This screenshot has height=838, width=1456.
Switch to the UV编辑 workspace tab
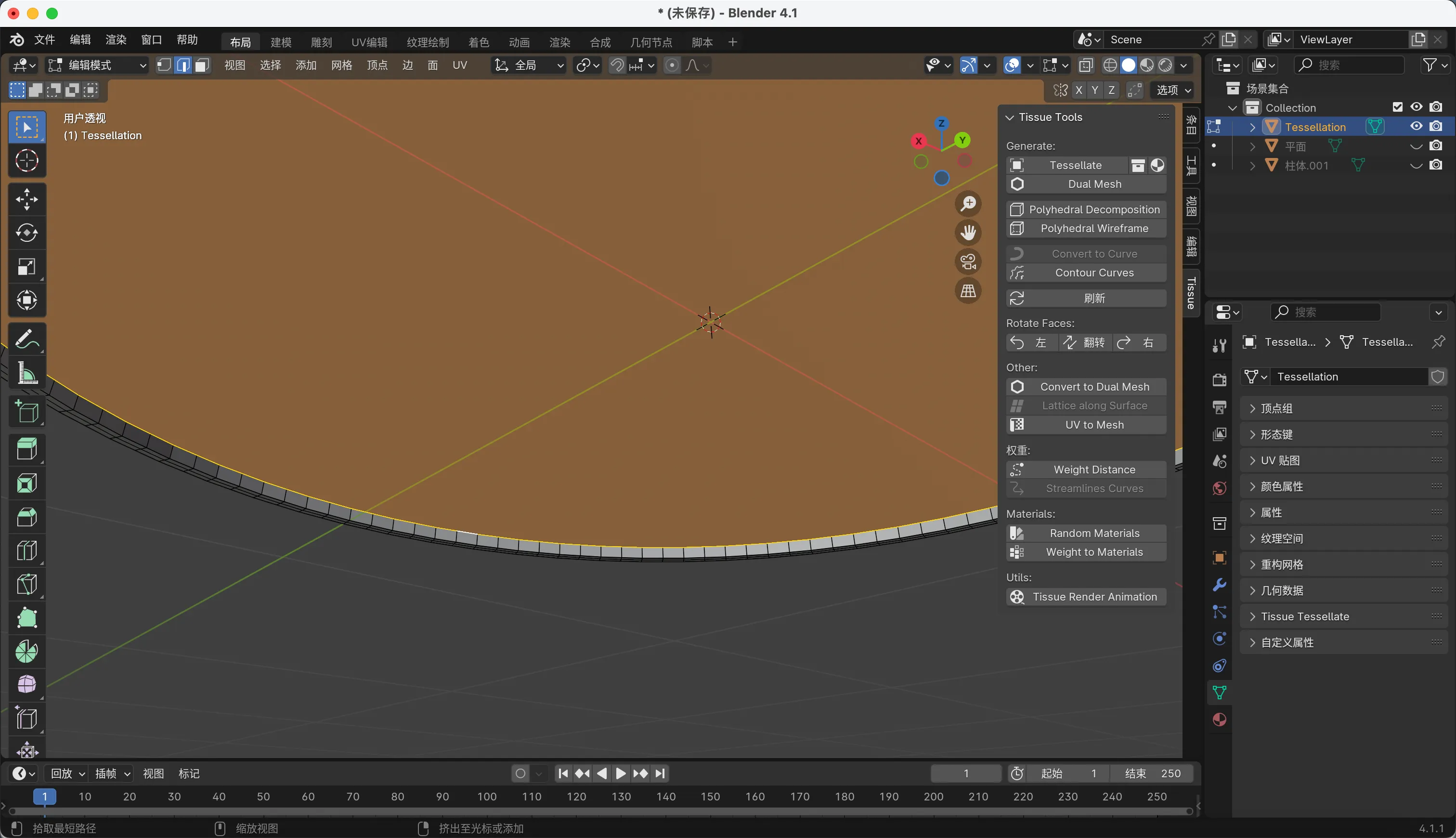(x=369, y=42)
